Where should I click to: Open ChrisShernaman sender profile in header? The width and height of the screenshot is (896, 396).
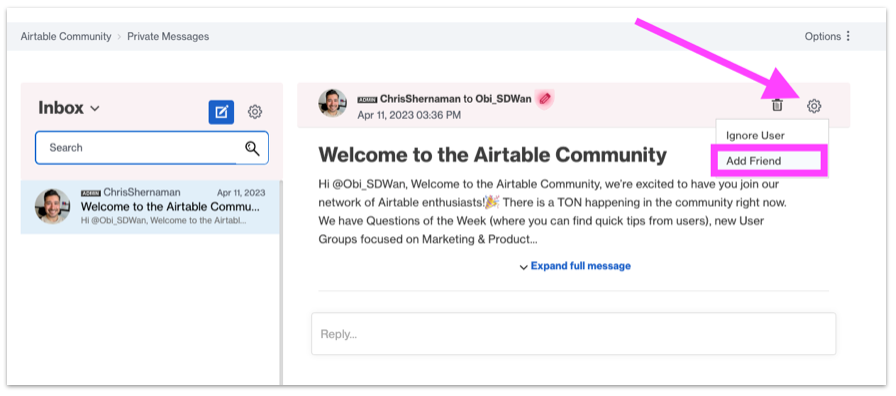click(420, 99)
